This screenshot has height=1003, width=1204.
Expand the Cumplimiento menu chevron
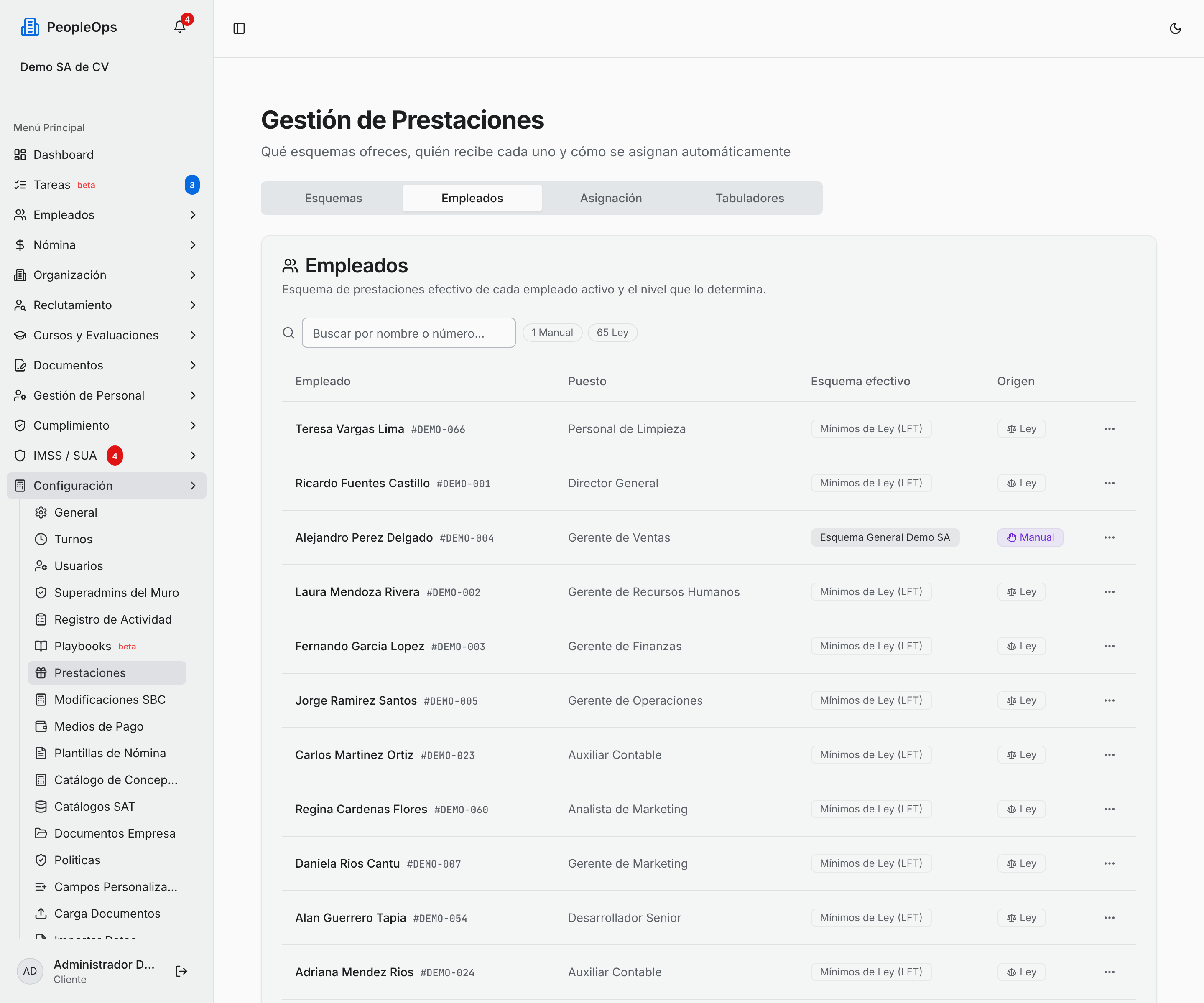[193, 425]
